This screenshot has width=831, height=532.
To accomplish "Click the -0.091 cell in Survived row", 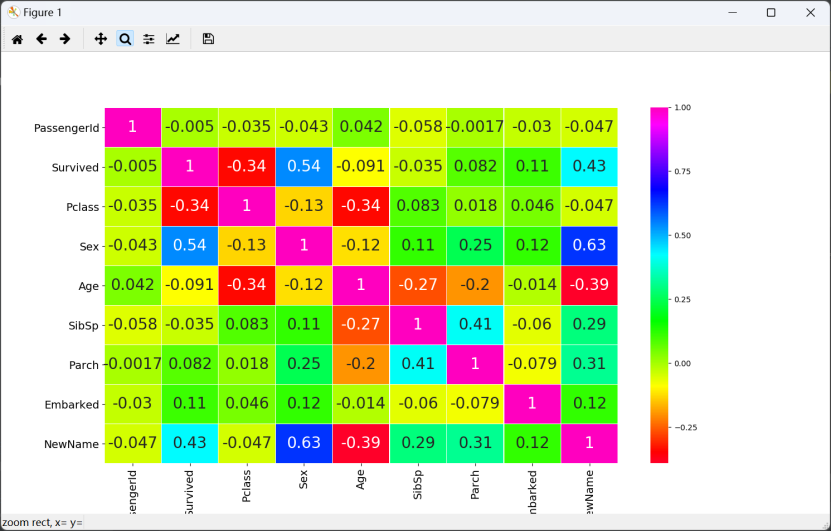I will click(x=361, y=167).
